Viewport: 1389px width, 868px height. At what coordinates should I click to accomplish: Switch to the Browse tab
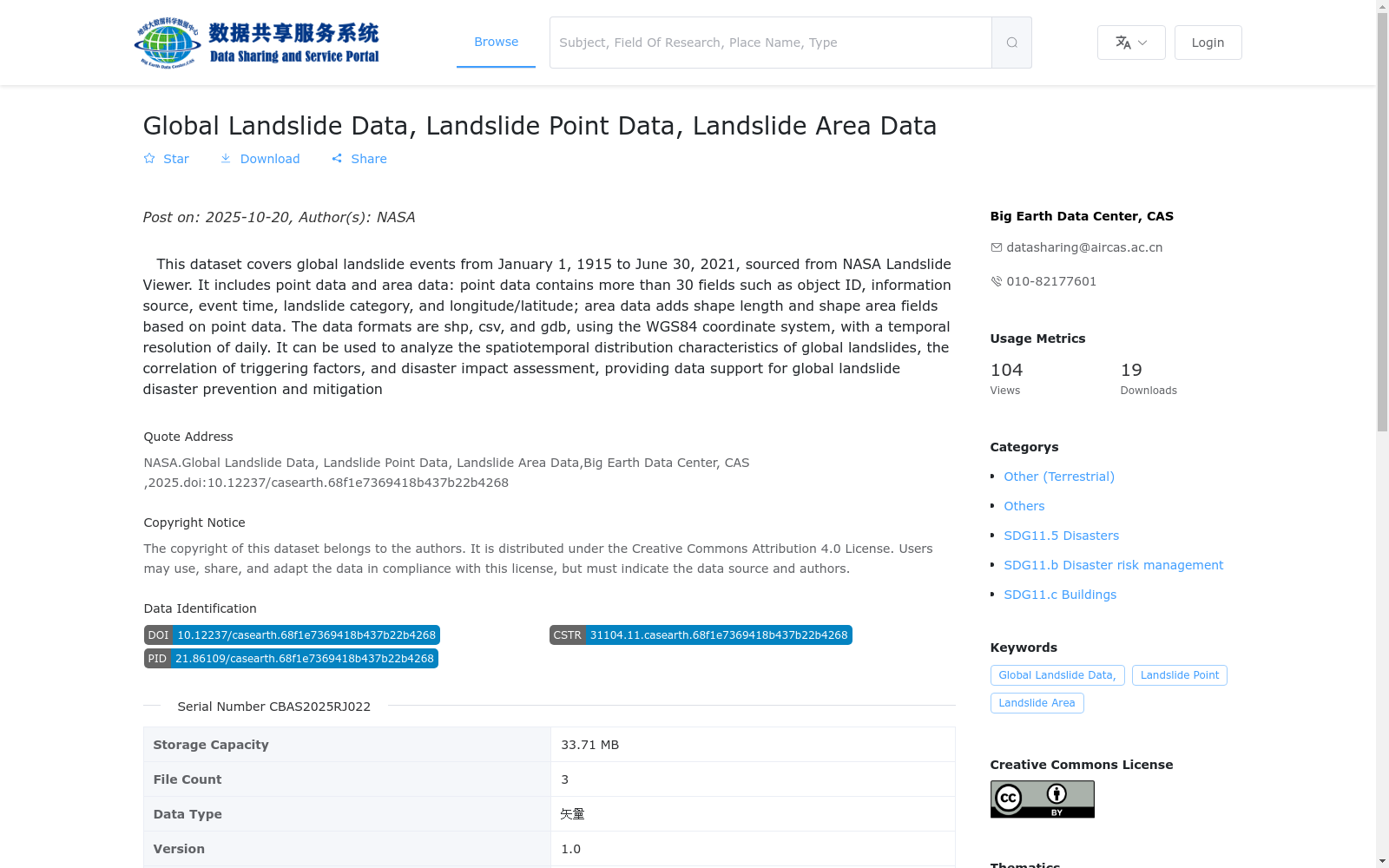[496, 42]
